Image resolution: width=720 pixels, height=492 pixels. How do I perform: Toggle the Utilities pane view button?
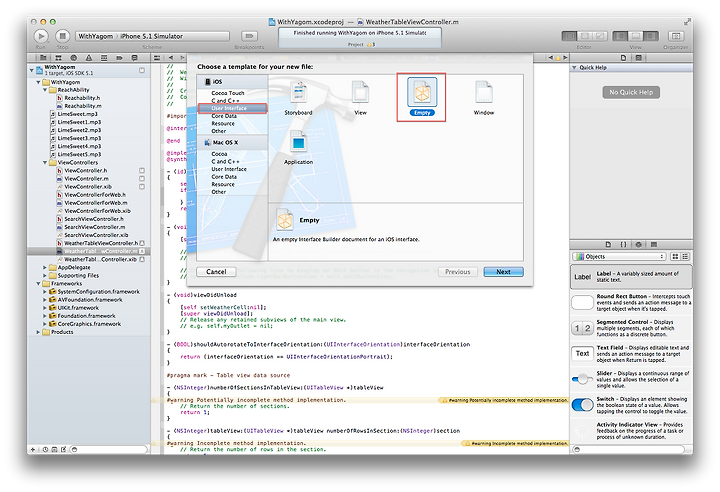pos(651,36)
